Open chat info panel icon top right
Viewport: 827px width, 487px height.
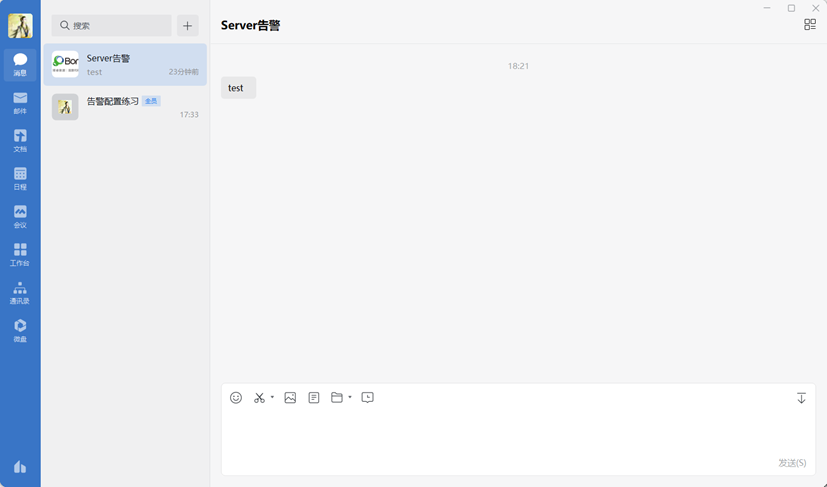[810, 24]
